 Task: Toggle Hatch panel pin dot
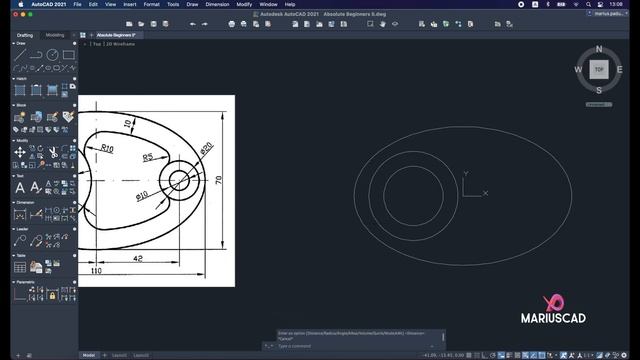tap(74, 79)
